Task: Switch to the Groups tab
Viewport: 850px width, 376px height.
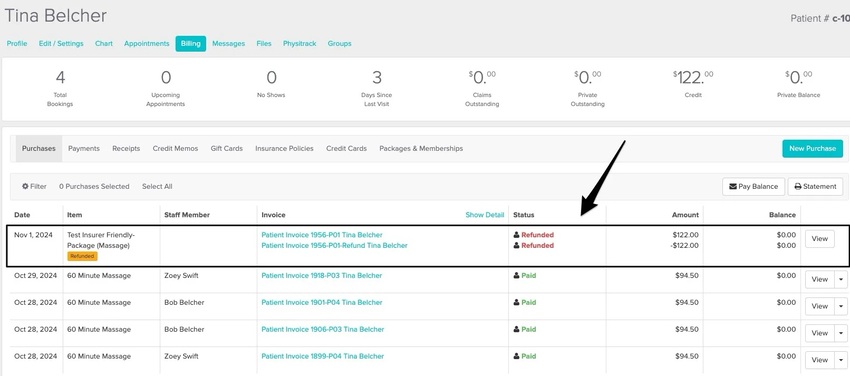Action: tap(339, 43)
